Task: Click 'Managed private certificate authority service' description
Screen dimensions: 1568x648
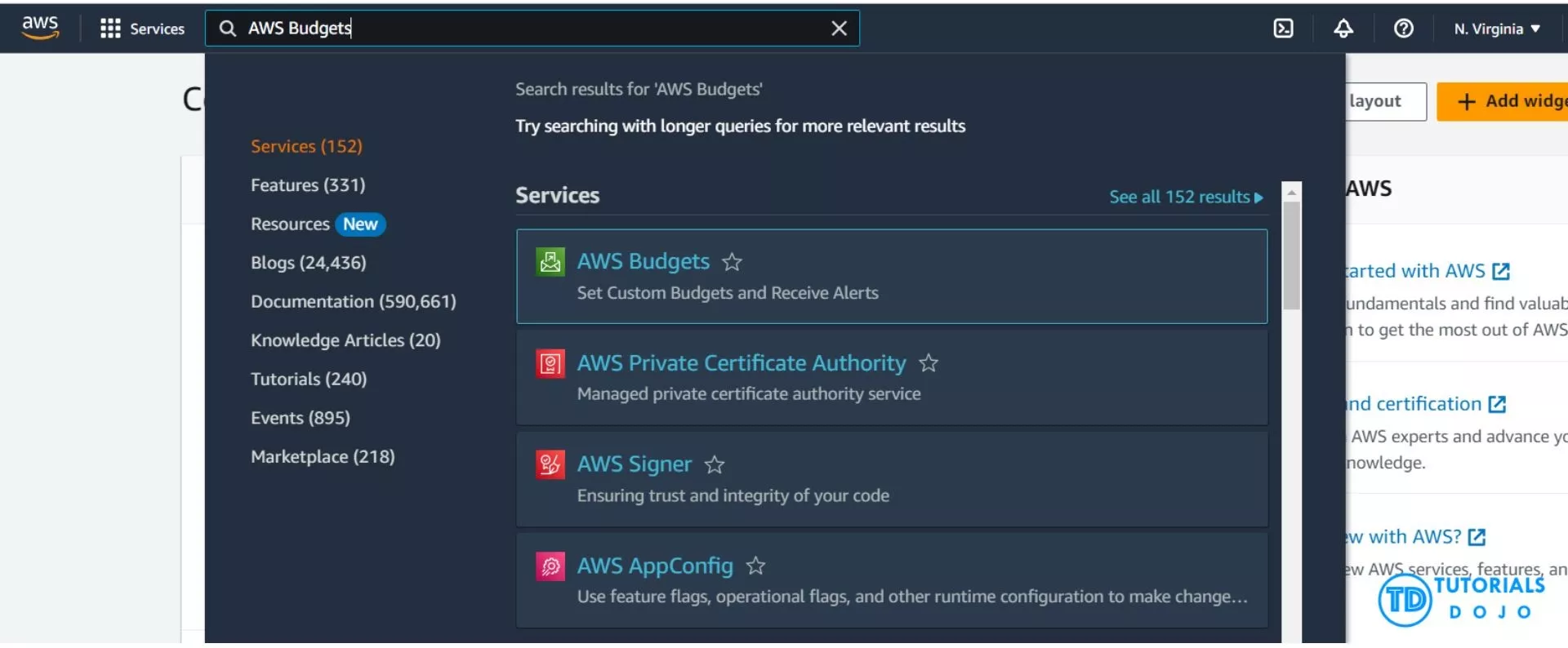Action: (x=749, y=394)
